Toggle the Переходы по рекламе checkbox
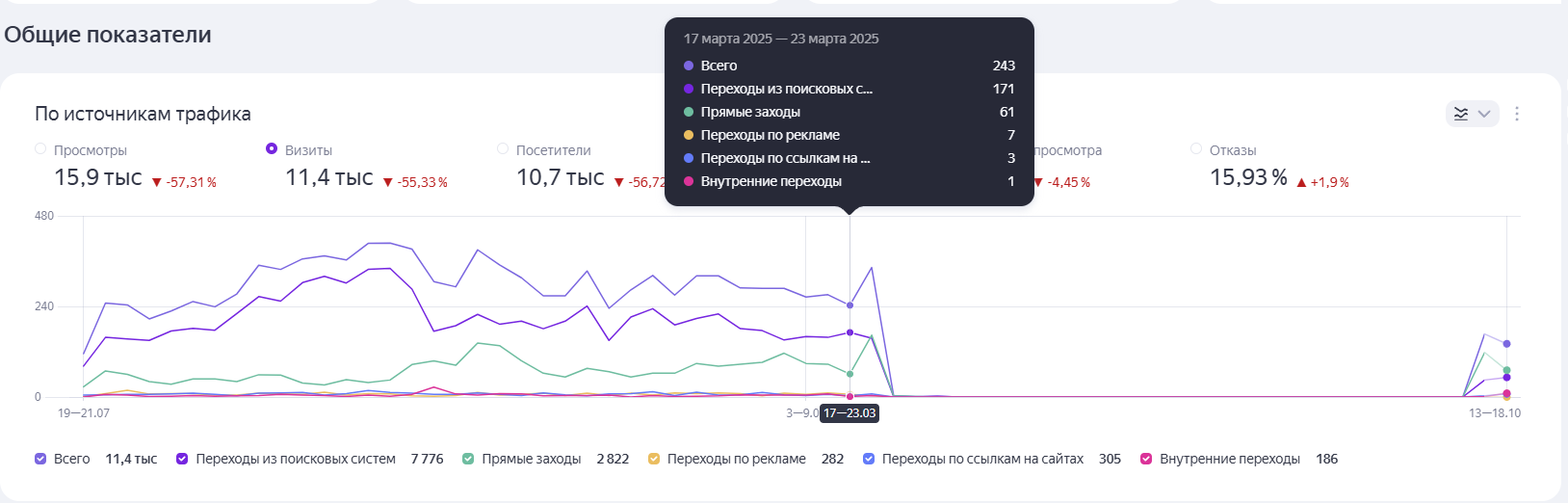1568x503 pixels. [x=654, y=459]
